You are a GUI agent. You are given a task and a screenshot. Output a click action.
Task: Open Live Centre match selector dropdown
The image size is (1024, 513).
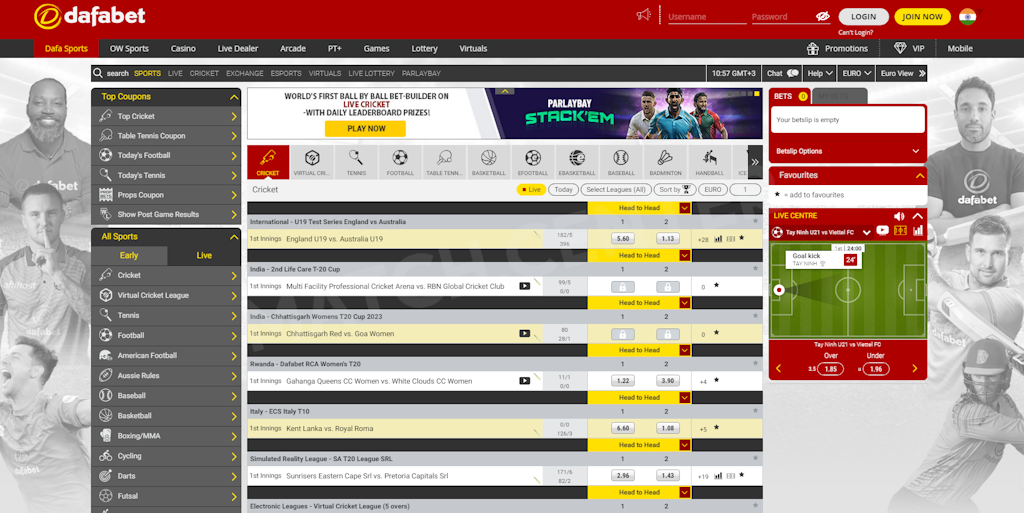867,232
